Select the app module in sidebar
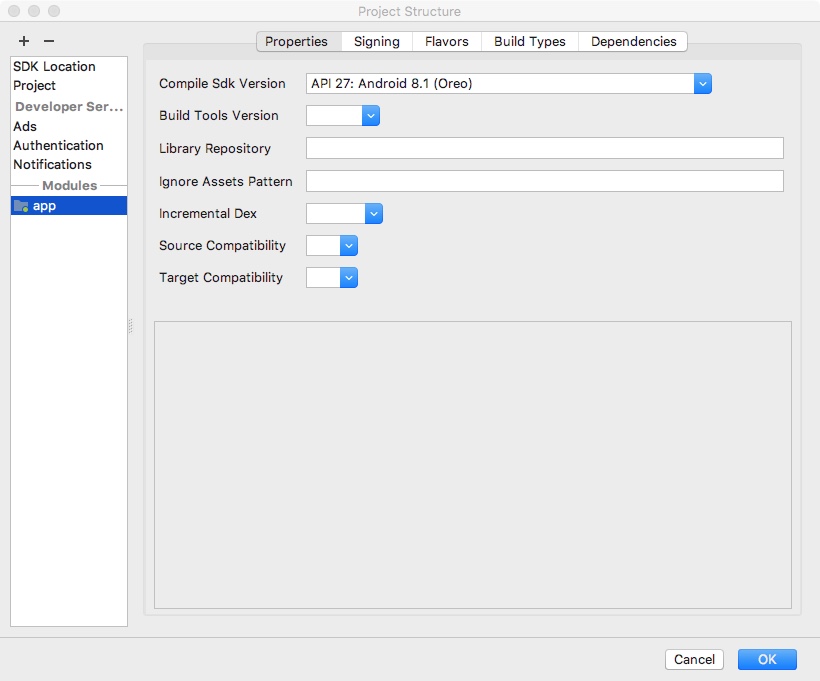The width and height of the screenshot is (820, 681). [x=44, y=206]
